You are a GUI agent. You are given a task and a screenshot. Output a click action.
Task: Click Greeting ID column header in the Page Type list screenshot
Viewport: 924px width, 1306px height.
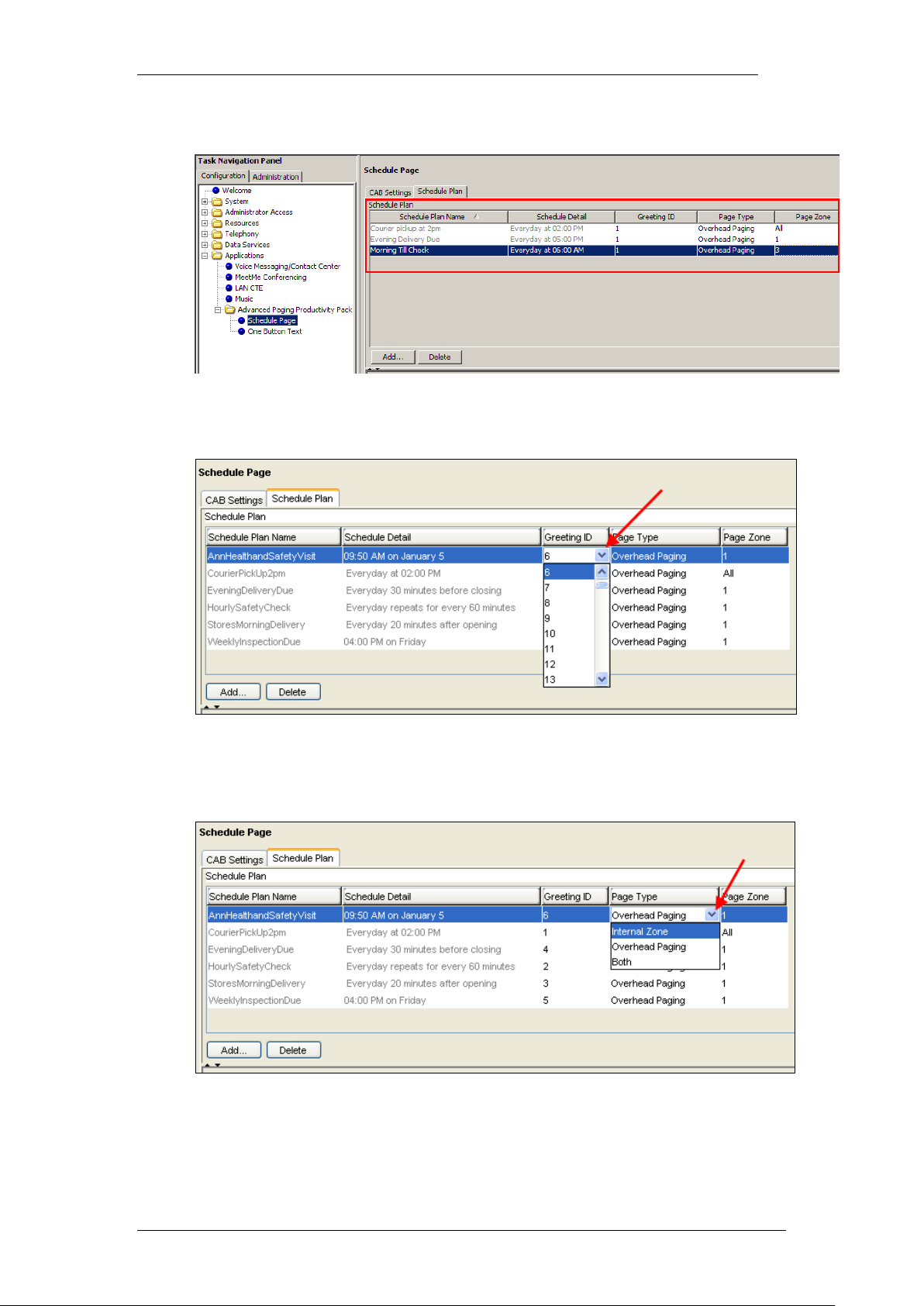574,897
